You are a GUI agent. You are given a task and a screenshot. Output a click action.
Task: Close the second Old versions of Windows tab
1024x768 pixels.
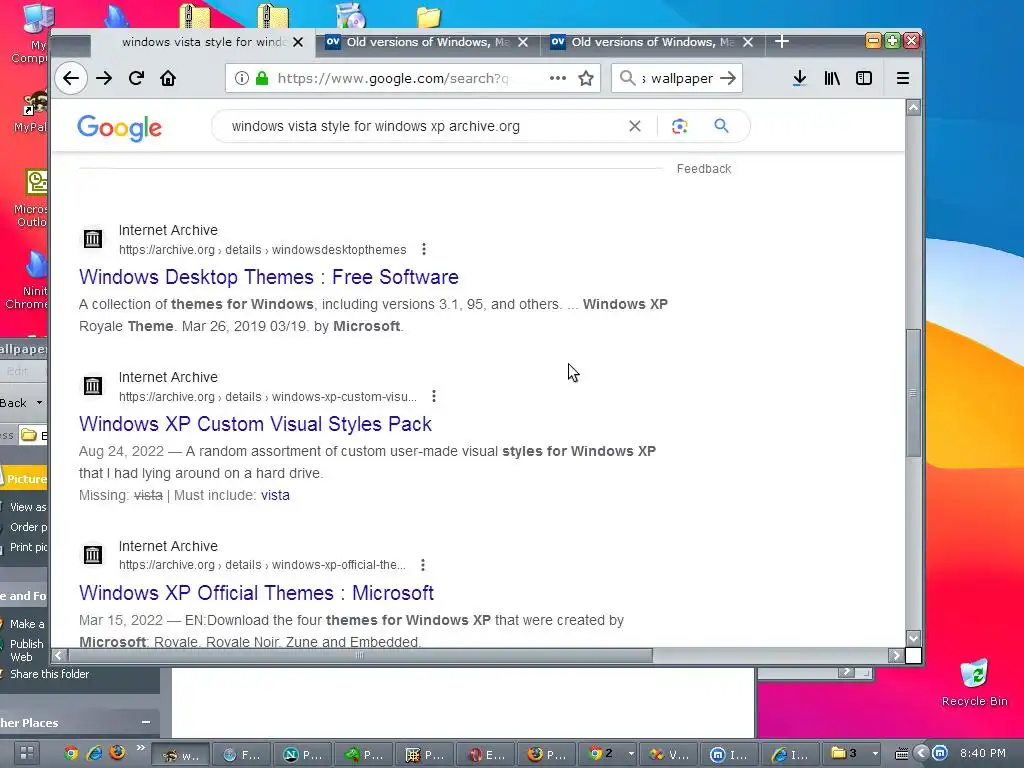click(523, 42)
